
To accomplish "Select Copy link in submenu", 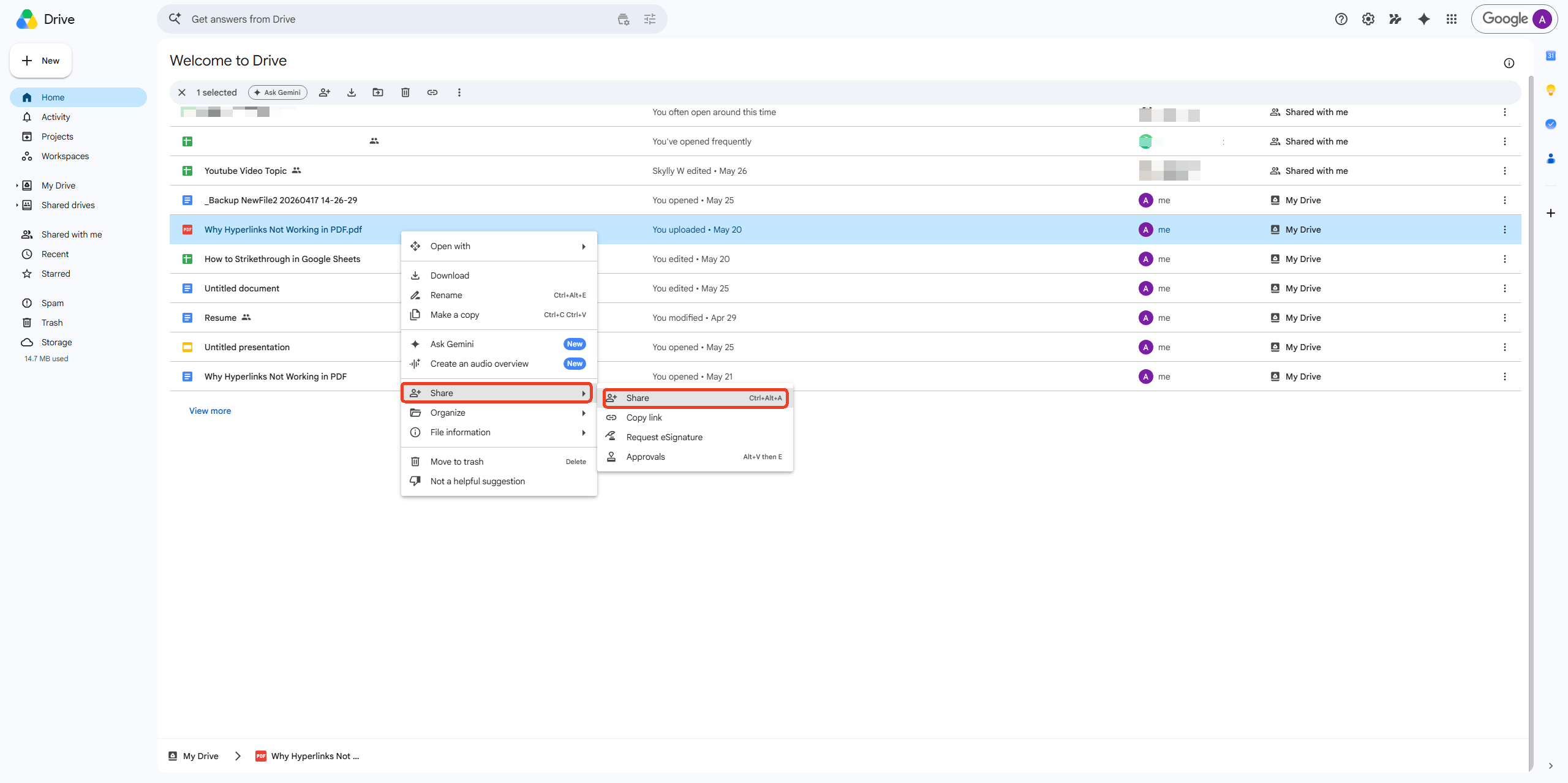I will tap(695, 418).
